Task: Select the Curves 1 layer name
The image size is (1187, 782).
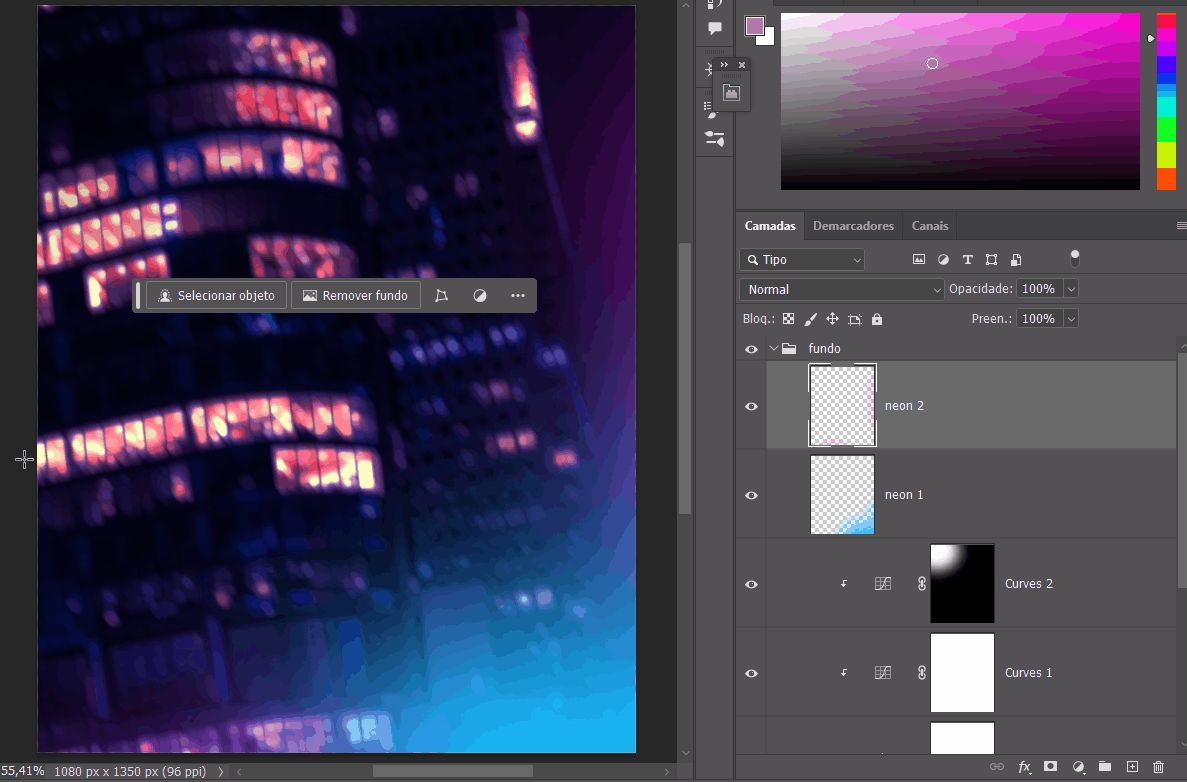Action: pyautogui.click(x=1028, y=672)
